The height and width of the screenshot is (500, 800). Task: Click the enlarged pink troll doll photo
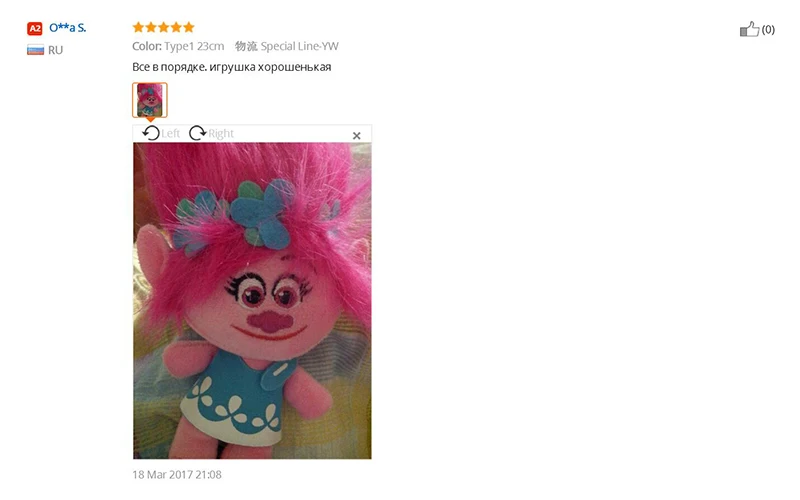pos(253,301)
